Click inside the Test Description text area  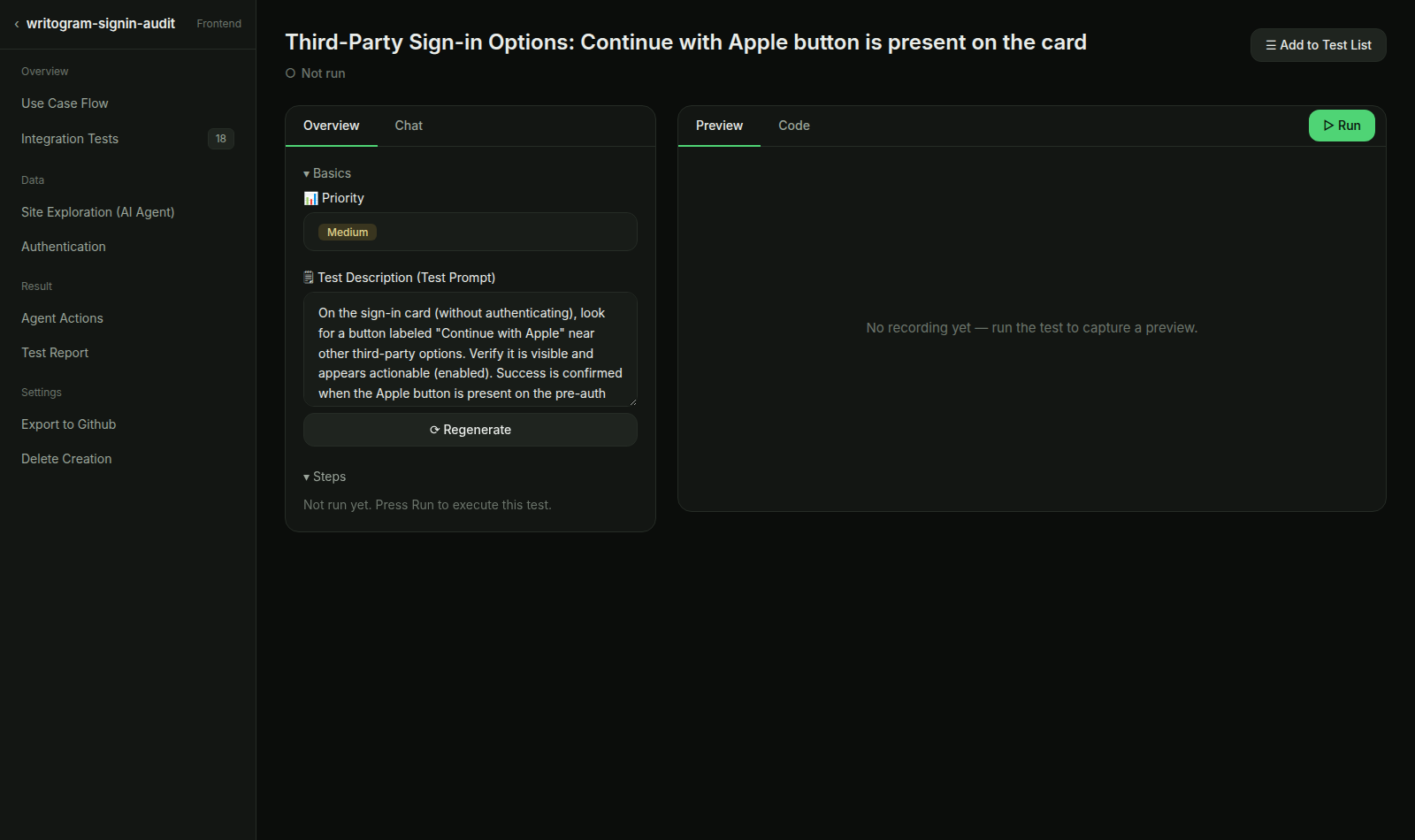[x=470, y=349]
